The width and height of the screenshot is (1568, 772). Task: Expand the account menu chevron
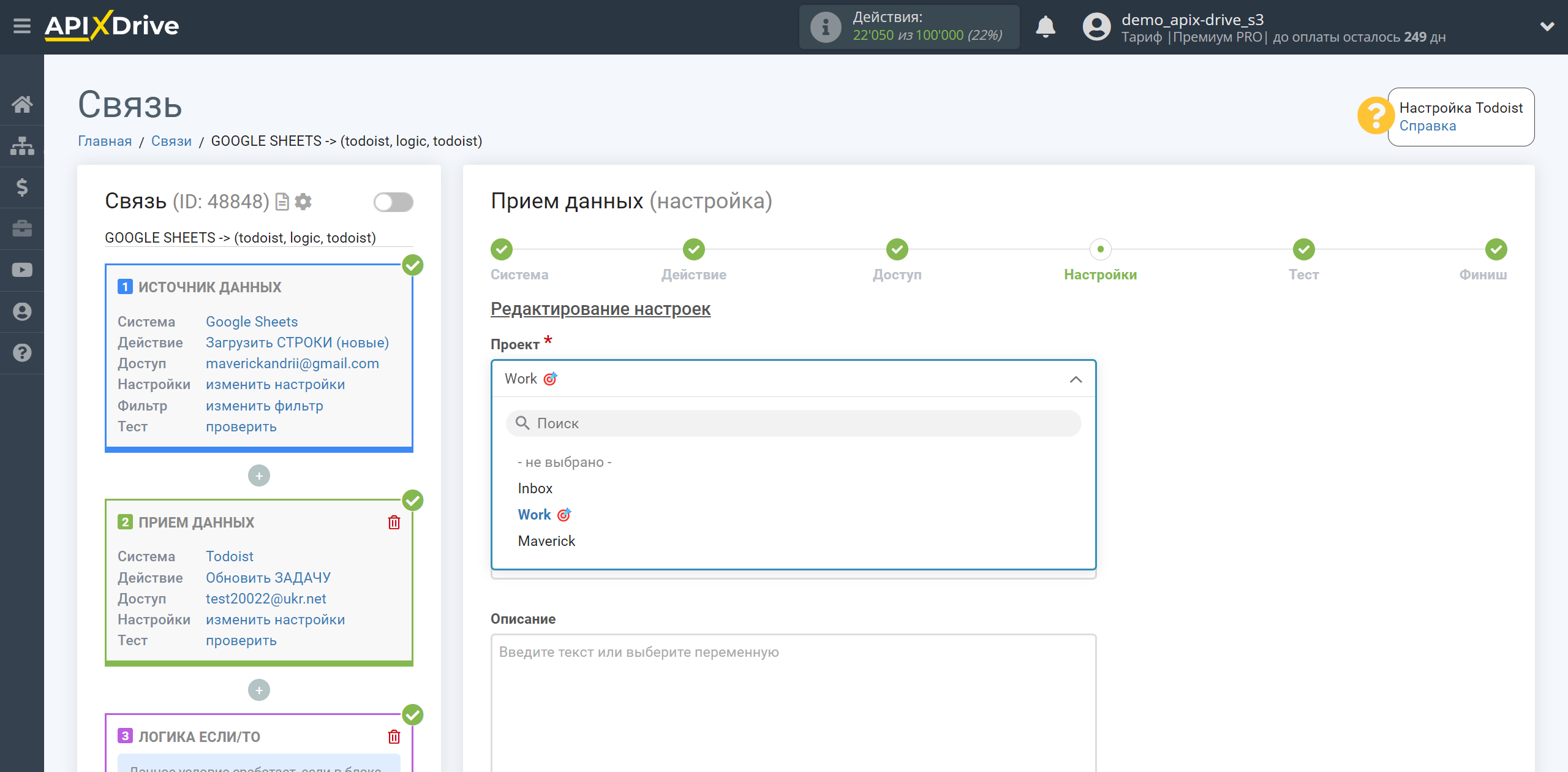point(1547,27)
